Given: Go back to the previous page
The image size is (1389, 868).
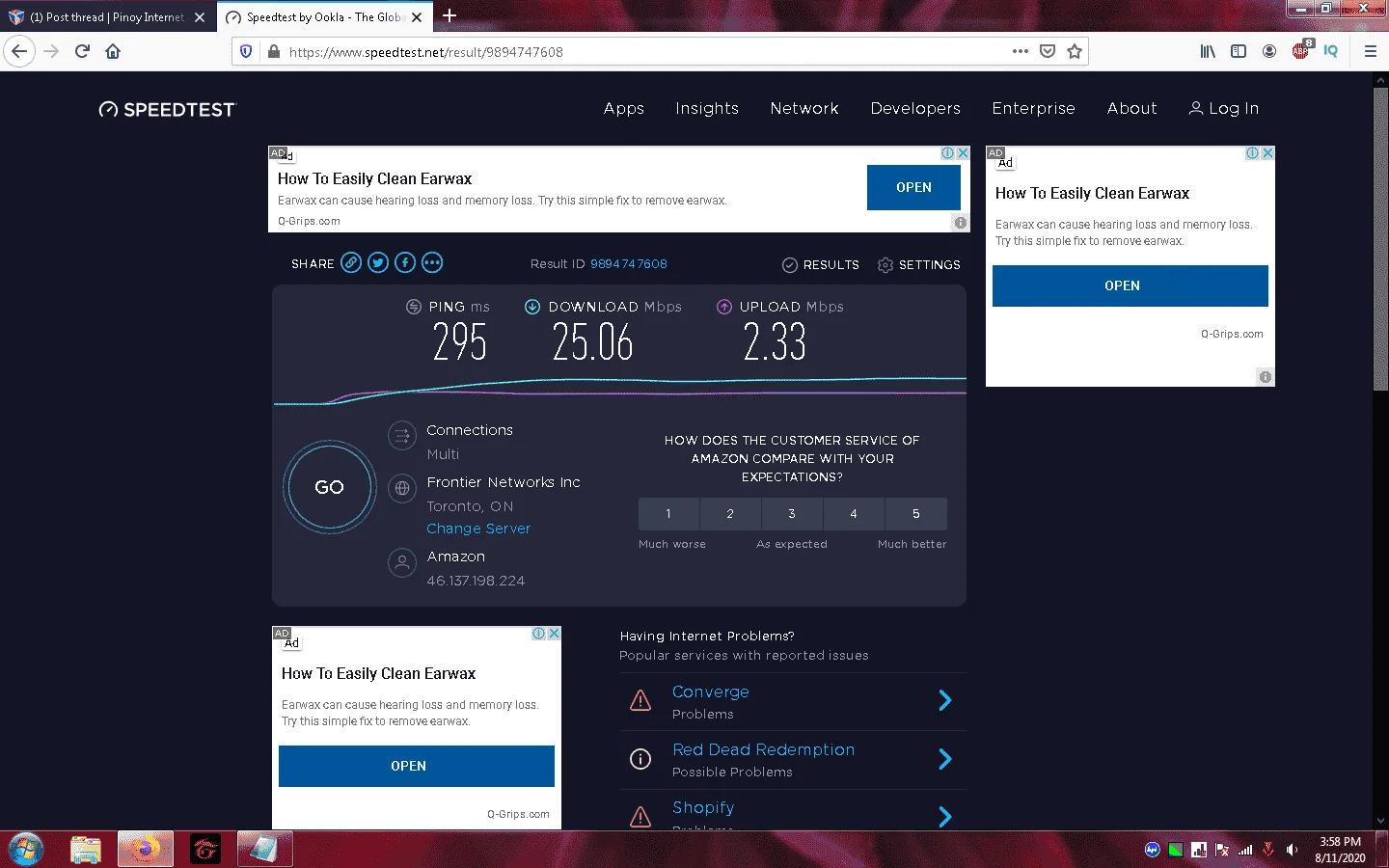Looking at the screenshot, I should (19, 52).
